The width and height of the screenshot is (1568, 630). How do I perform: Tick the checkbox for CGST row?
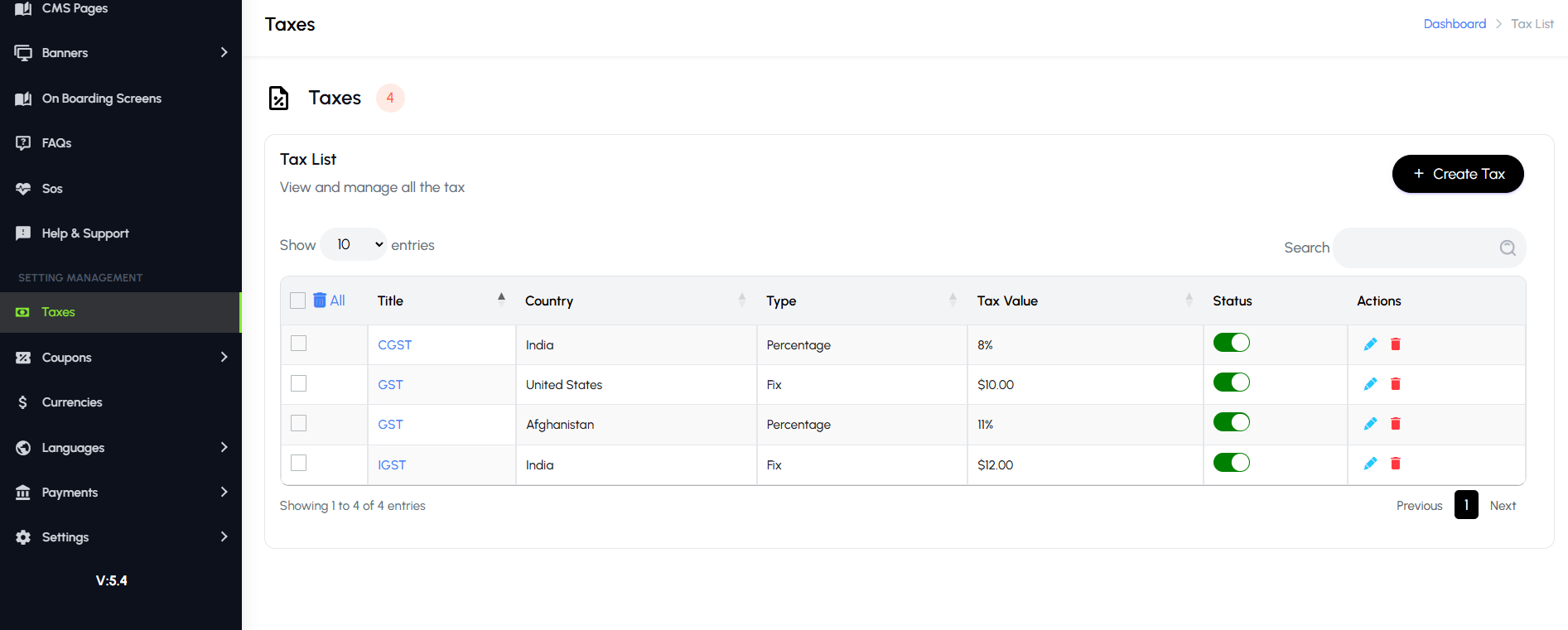click(x=299, y=344)
